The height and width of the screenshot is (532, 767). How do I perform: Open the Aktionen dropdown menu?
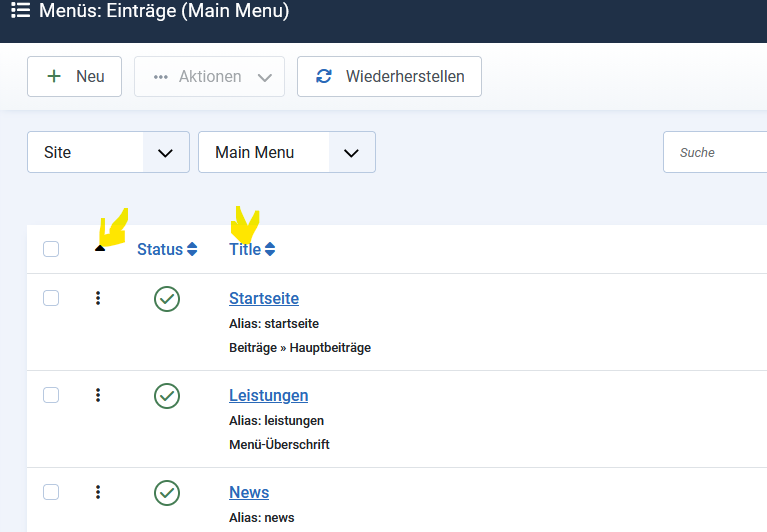pyautogui.click(x=210, y=77)
